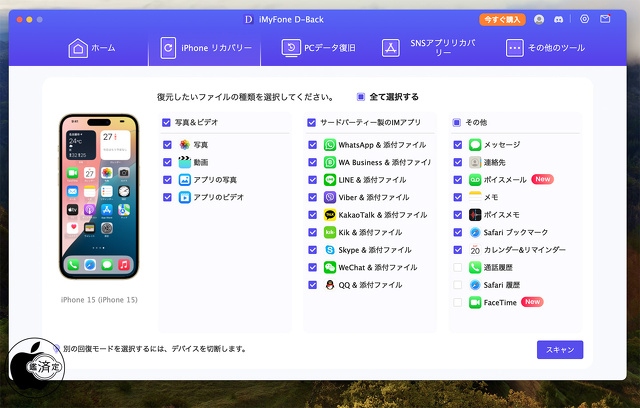Uncheck ボイスメール checkbox

(458, 180)
